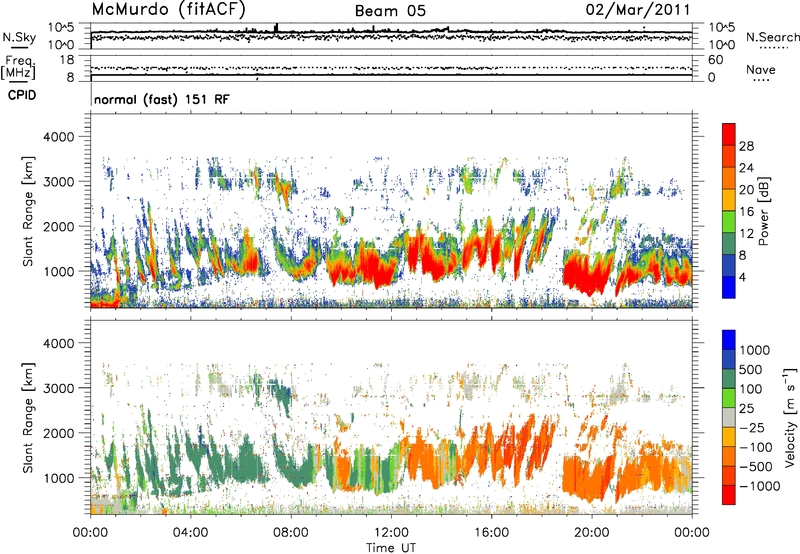
Task: Click the 12:00 time tick label
Action: click(391, 533)
